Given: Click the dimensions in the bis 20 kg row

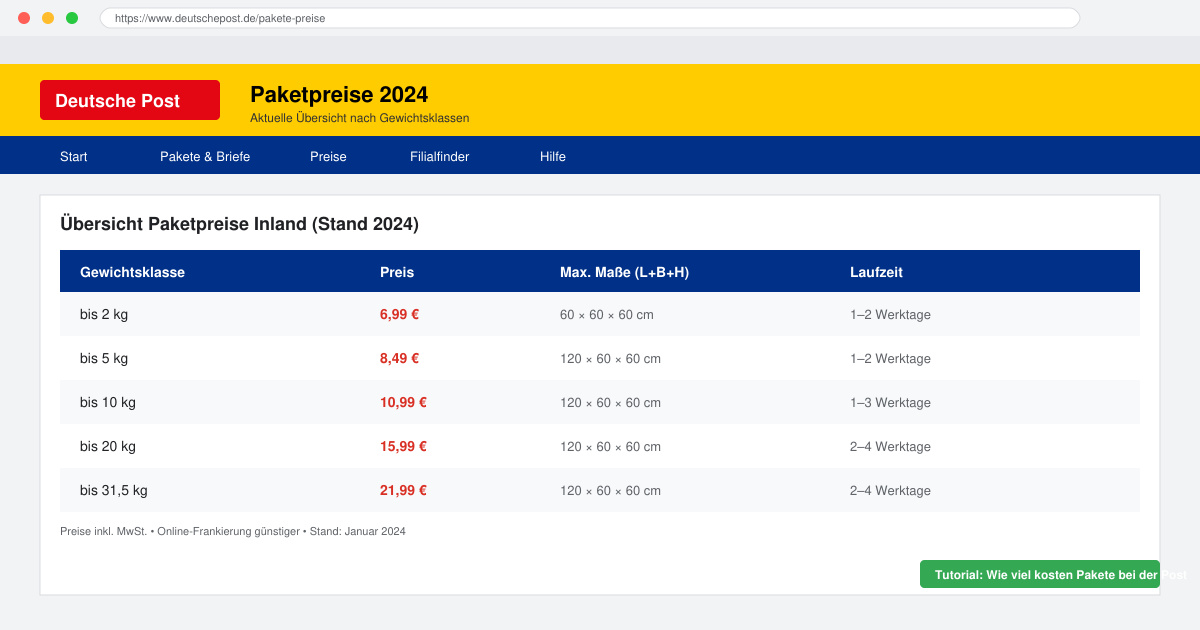Looking at the screenshot, I should coord(610,447).
